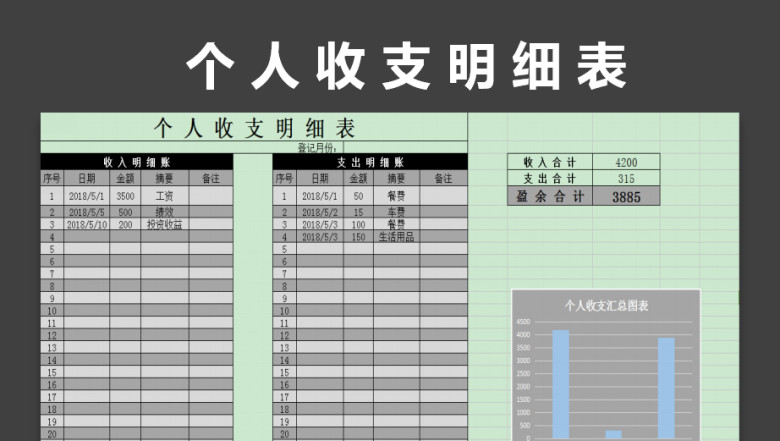Viewport: 780px width, 441px height.
Task: Select 金额 column header in income table
Action: tap(125, 178)
